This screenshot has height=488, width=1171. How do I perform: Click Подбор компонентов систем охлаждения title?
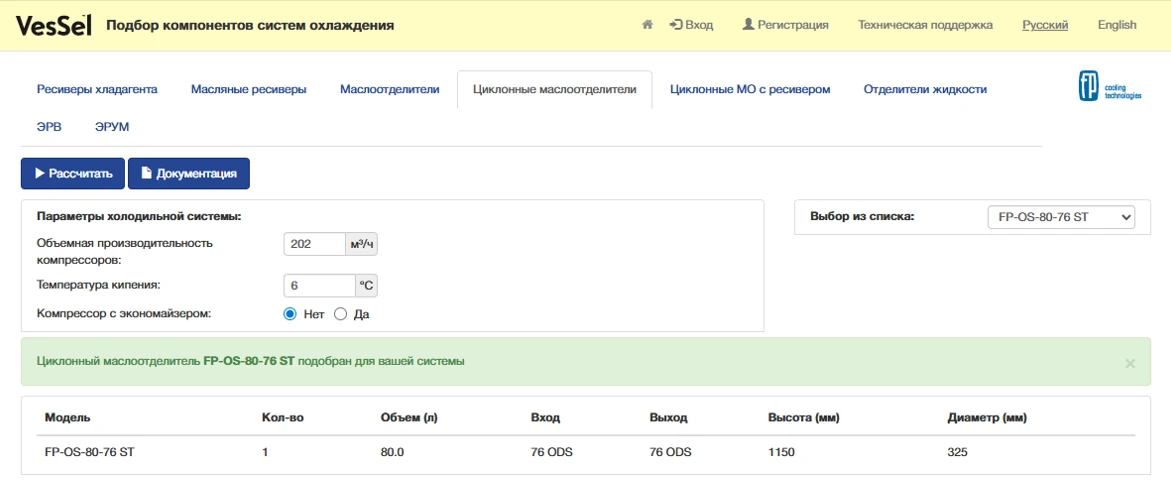tap(250, 25)
